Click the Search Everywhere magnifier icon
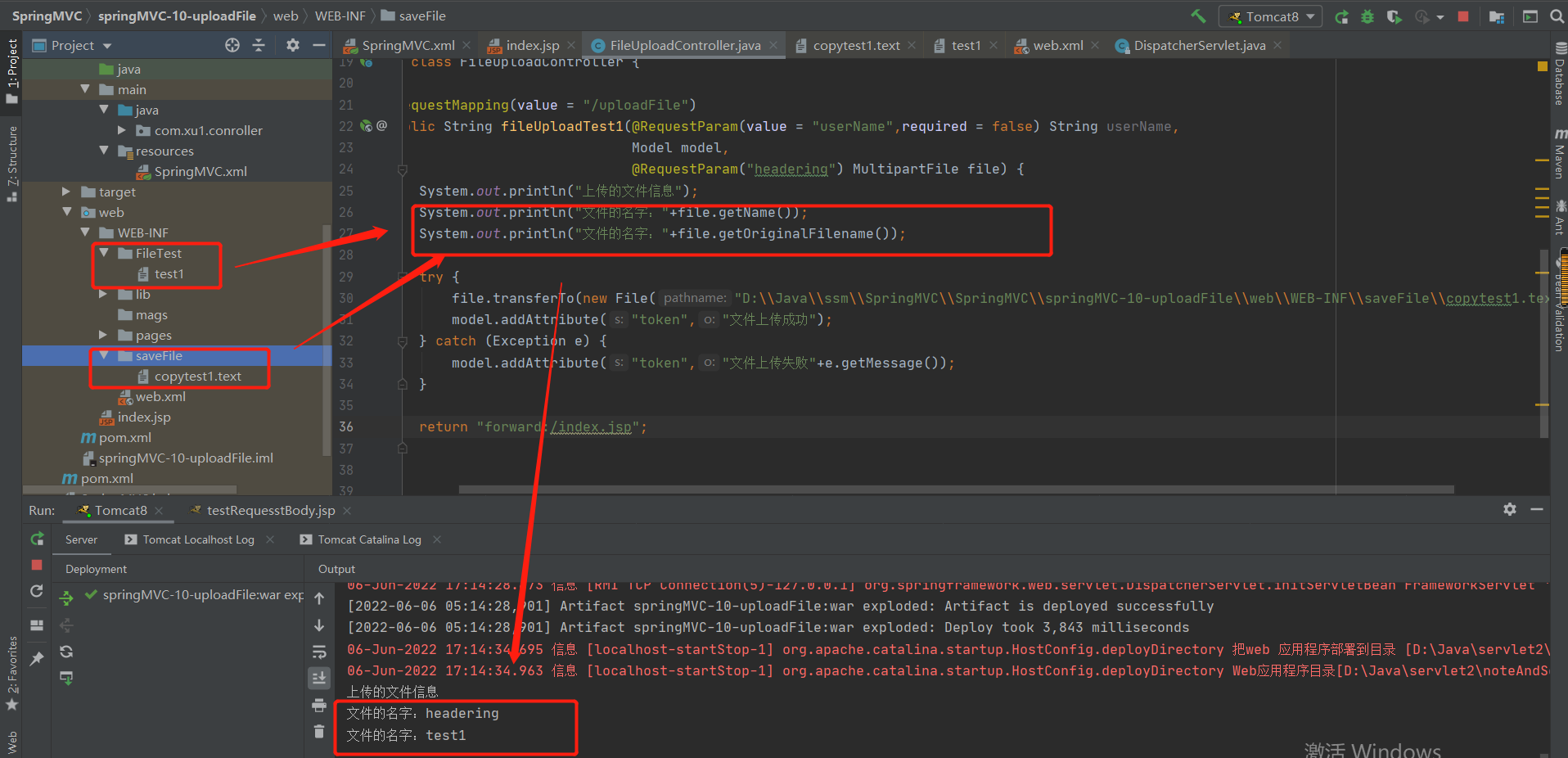This screenshot has width=1568, height=758. coord(1557,16)
